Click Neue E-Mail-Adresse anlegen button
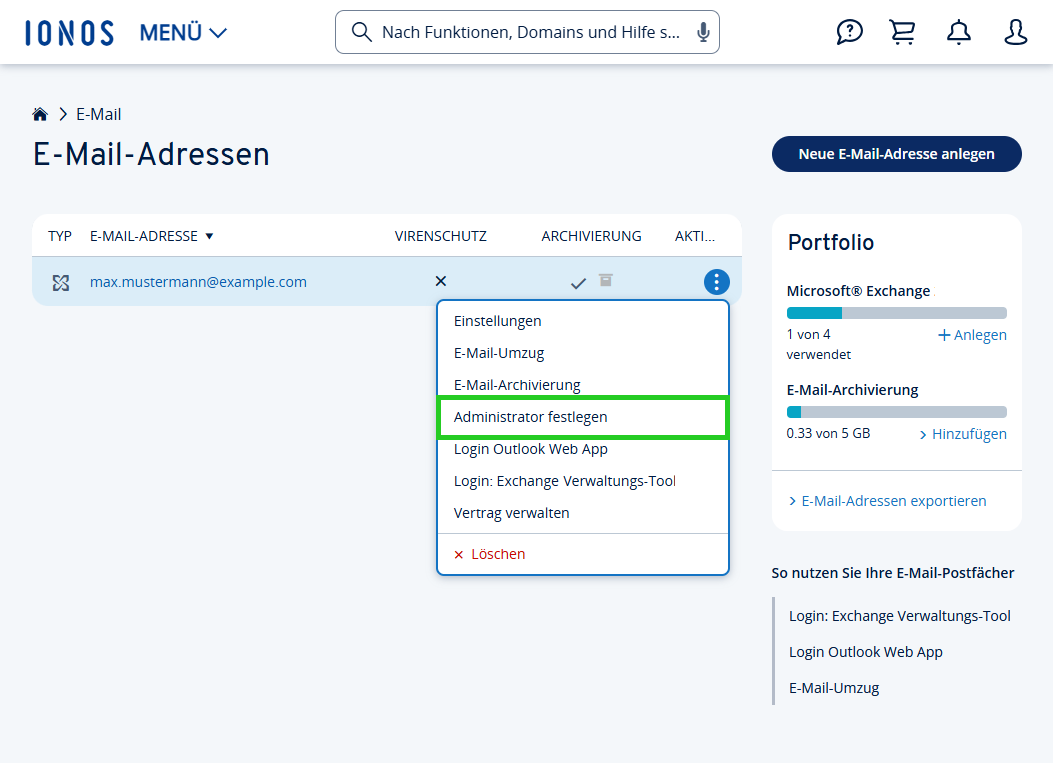 click(897, 154)
